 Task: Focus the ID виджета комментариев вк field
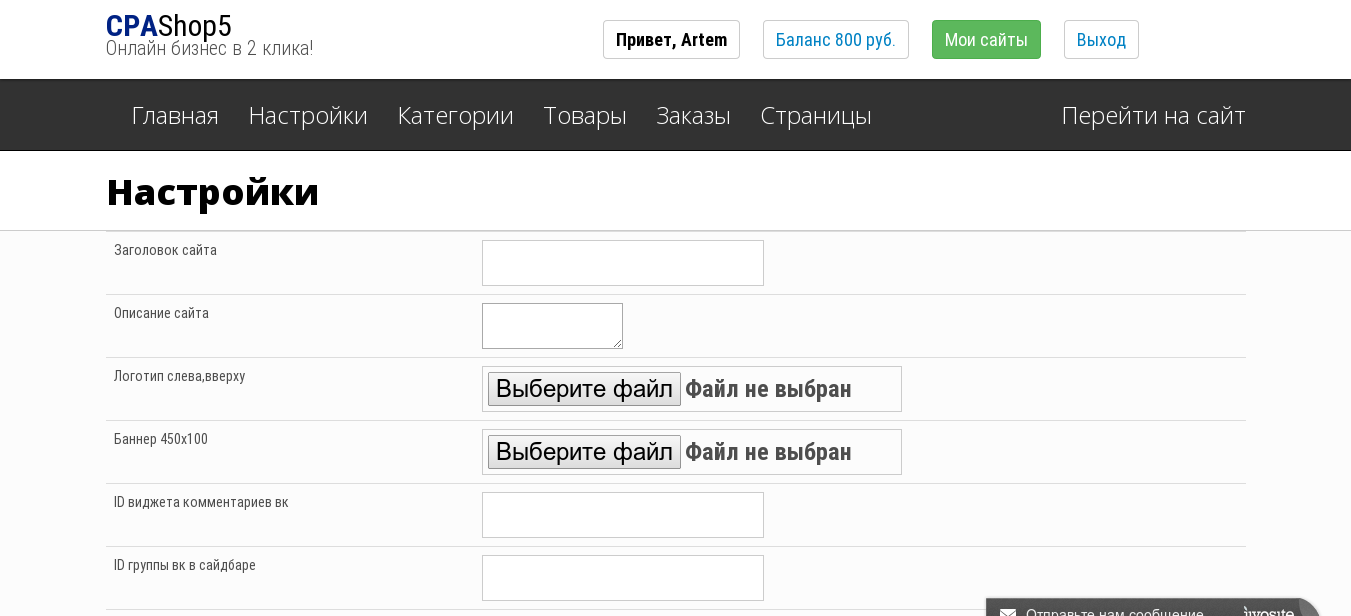[x=622, y=515]
